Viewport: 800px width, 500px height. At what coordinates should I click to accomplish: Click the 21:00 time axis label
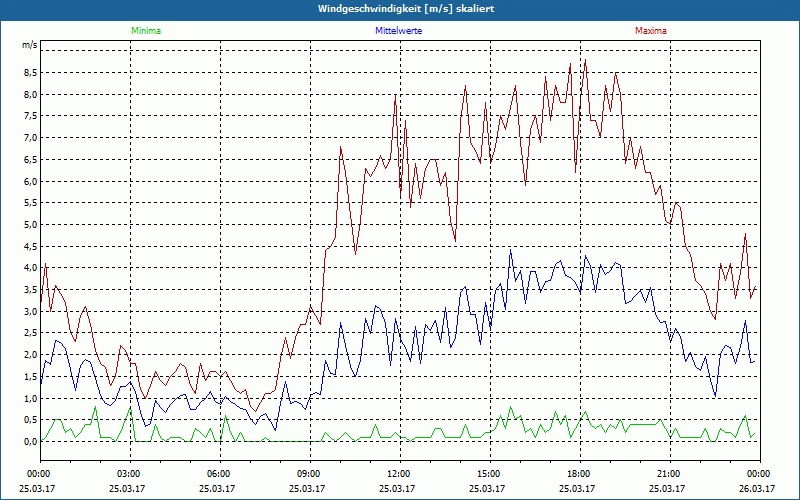(669, 474)
